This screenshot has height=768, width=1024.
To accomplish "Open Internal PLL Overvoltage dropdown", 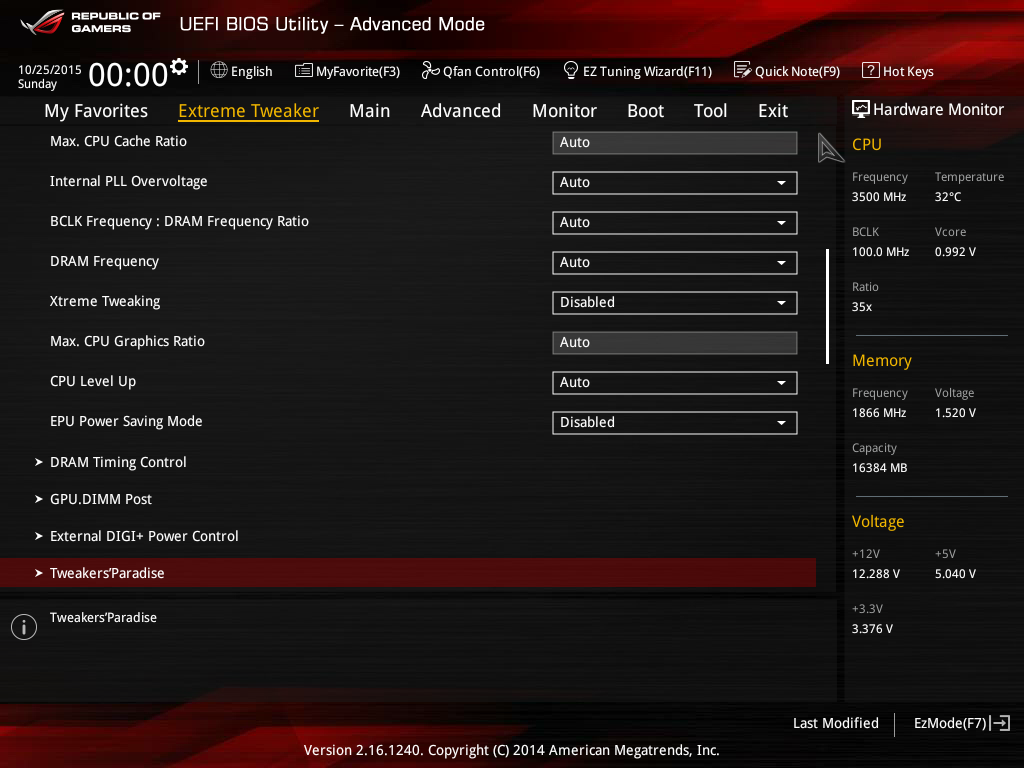I will [674, 183].
